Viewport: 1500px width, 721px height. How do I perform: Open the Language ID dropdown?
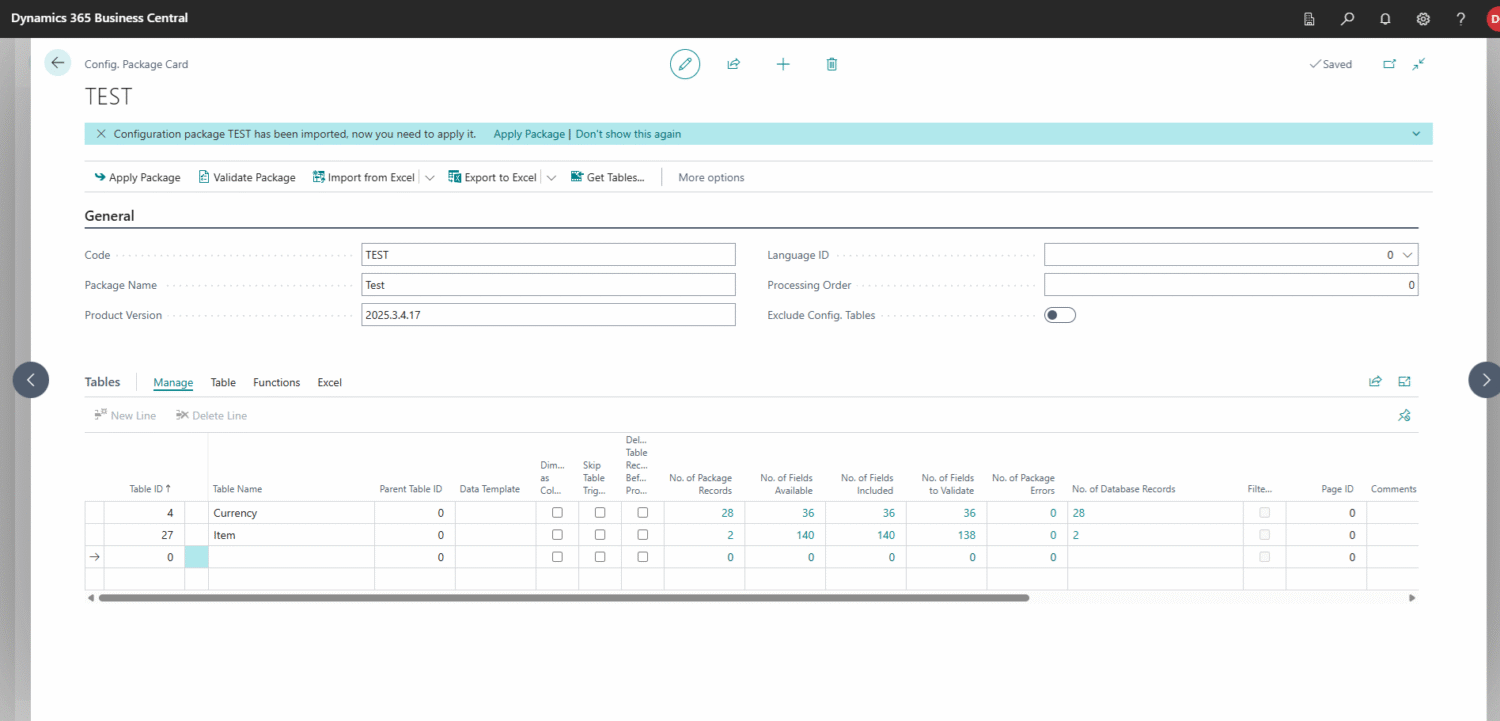click(1408, 255)
